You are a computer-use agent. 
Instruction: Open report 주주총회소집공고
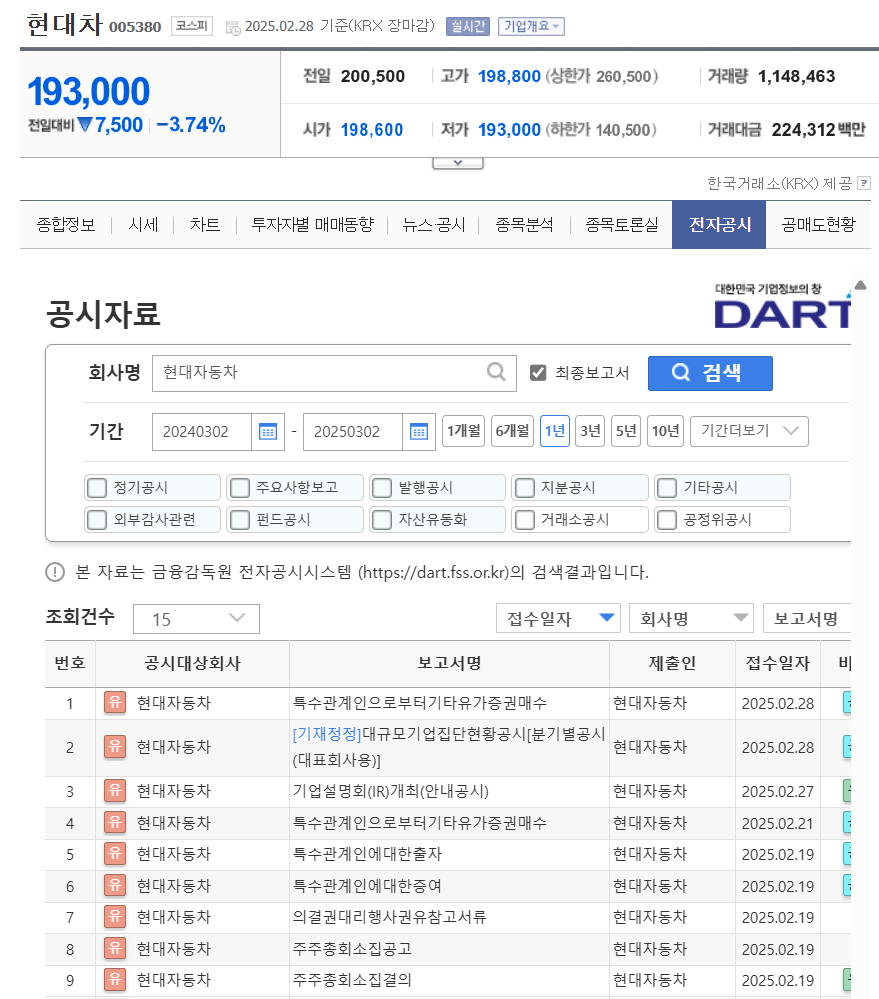click(352, 949)
